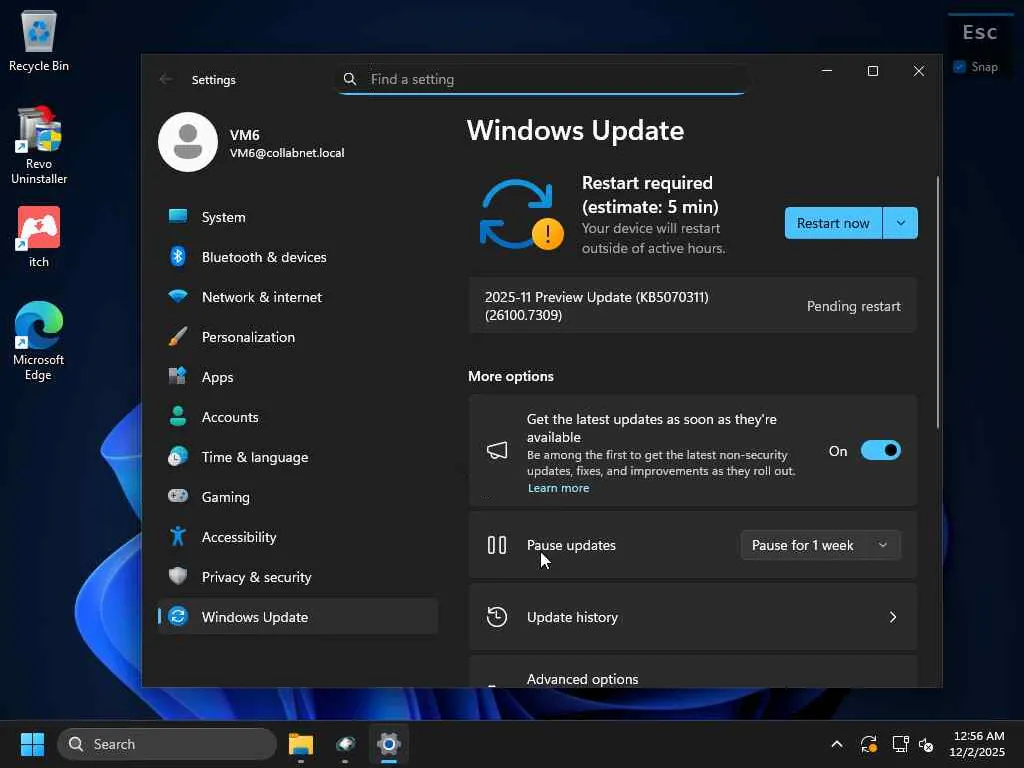The width and height of the screenshot is (1024, 768).
Task: Turn off get latest updates toggle
Action: coord(880,451)
